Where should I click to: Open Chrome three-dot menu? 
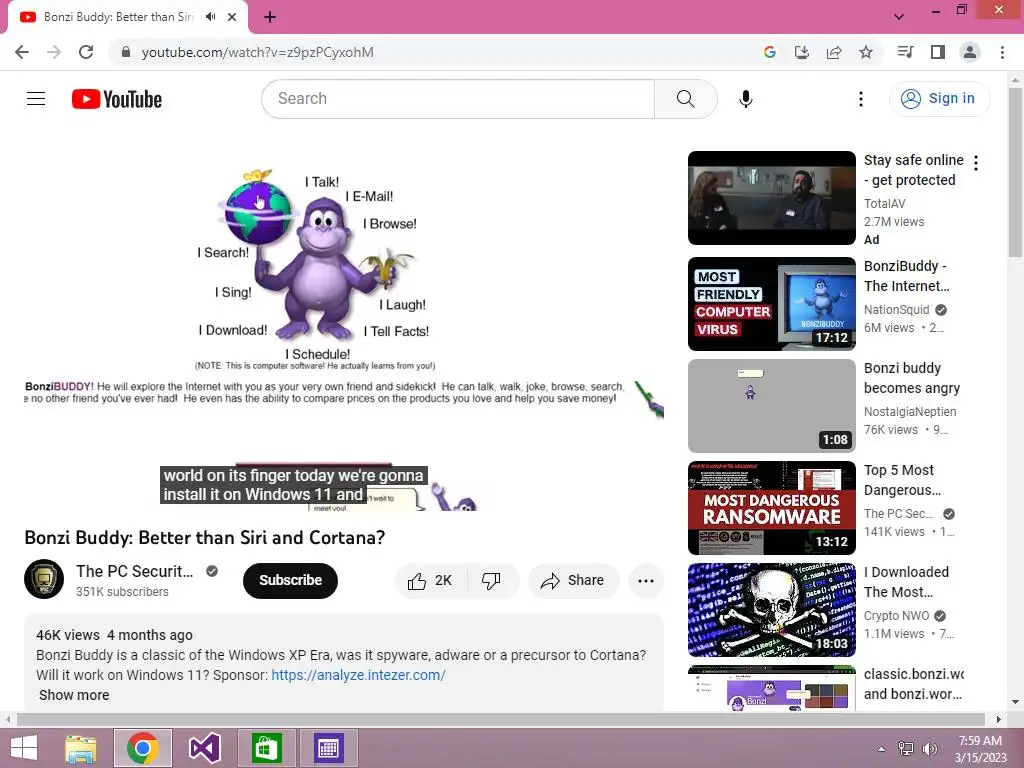pos(1002,52)
